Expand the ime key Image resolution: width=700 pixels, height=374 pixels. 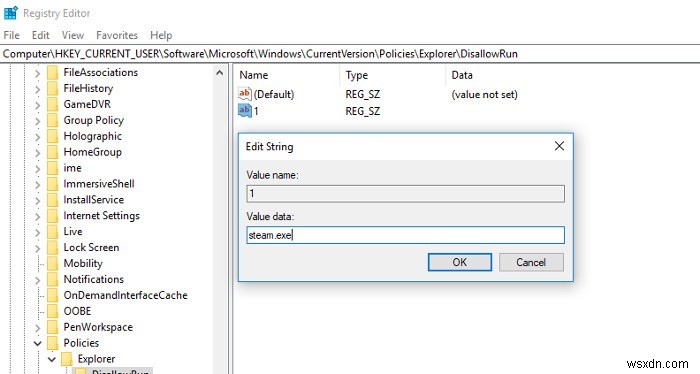pos(38,168)
